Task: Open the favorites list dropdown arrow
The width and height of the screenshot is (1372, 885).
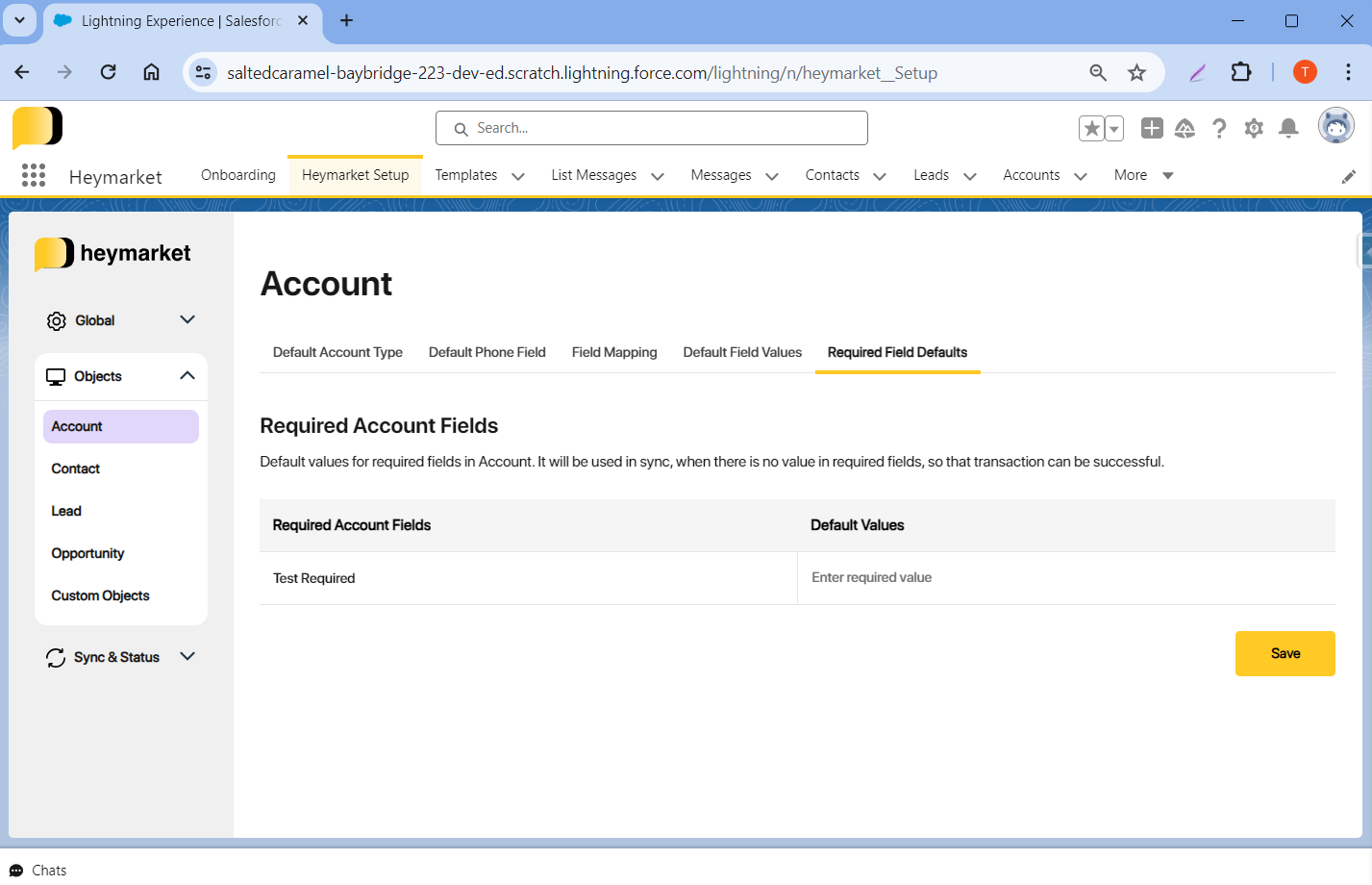Action: 1114,128
